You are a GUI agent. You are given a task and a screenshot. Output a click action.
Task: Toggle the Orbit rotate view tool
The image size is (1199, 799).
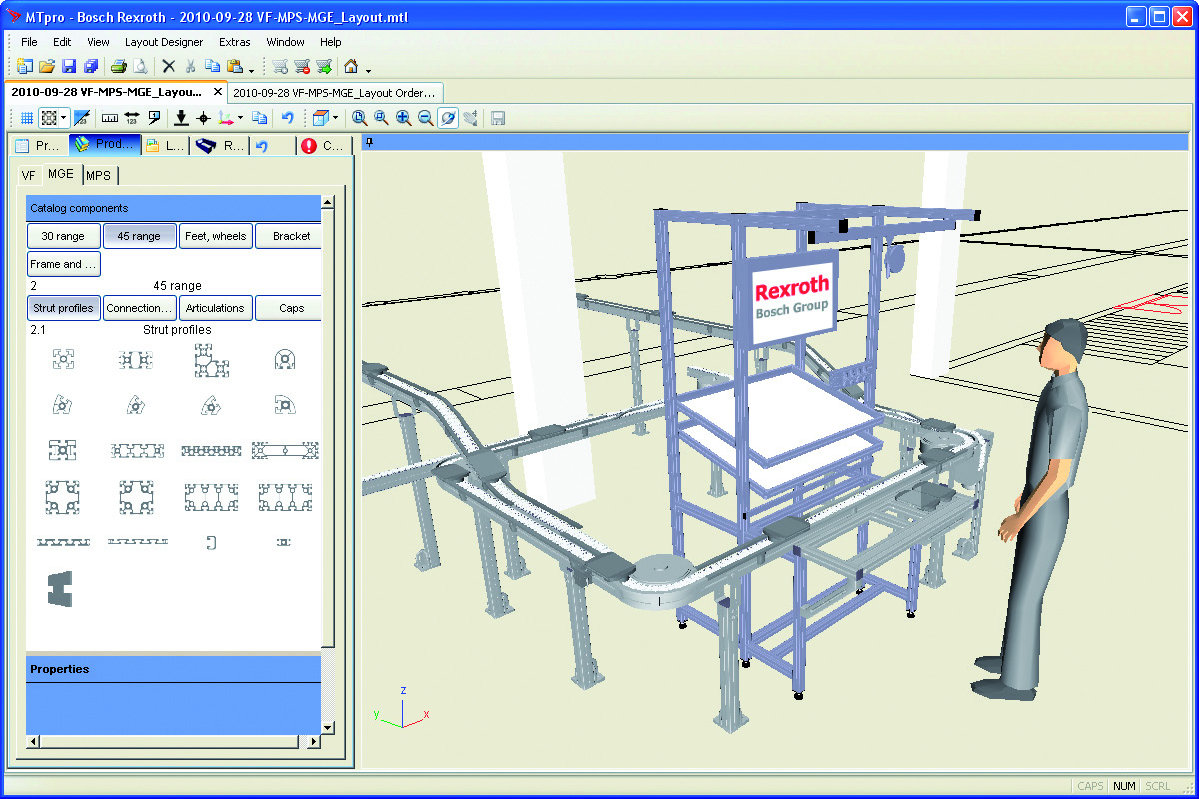[449, 117]
